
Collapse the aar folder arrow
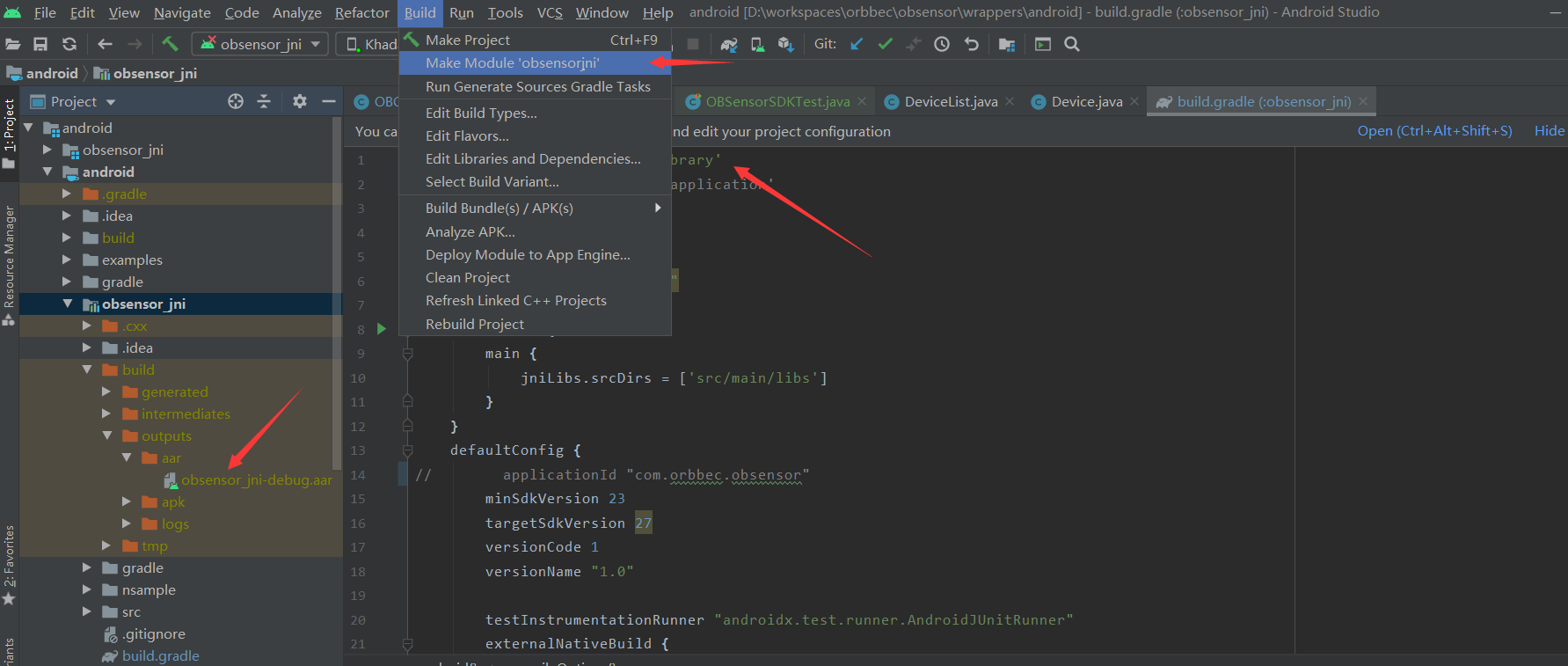click(x=127, y=457)
